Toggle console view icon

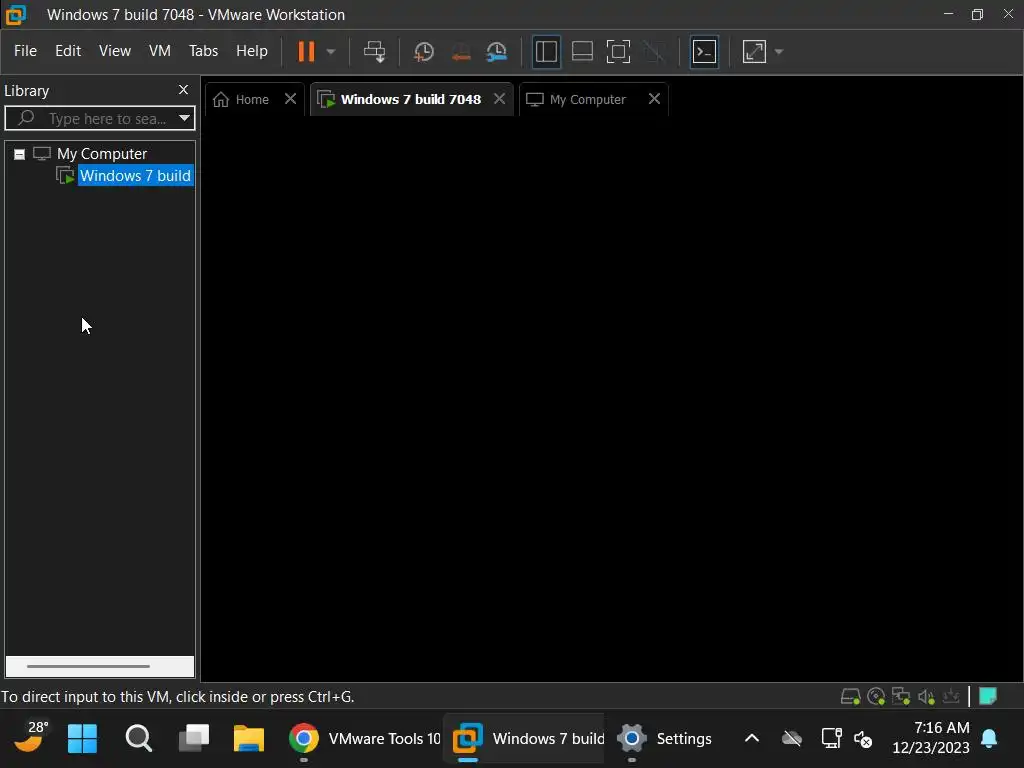[x=704, y=52]
